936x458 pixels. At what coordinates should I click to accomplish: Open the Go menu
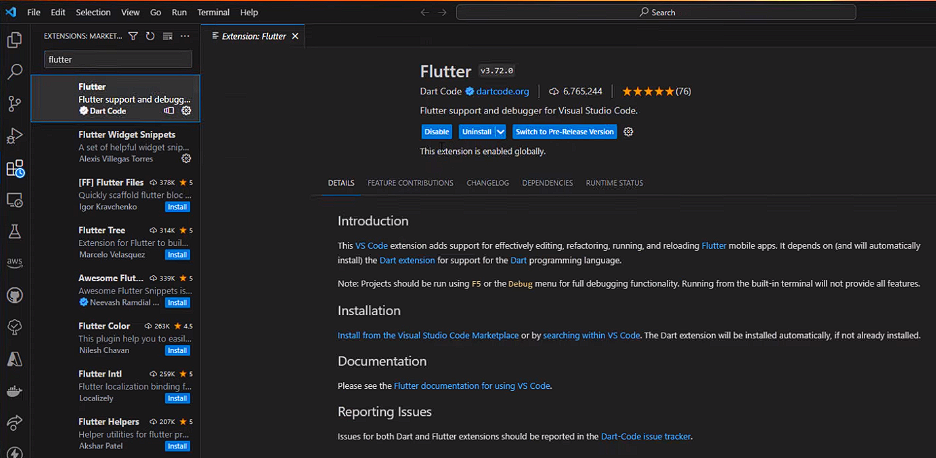[156, 12]
